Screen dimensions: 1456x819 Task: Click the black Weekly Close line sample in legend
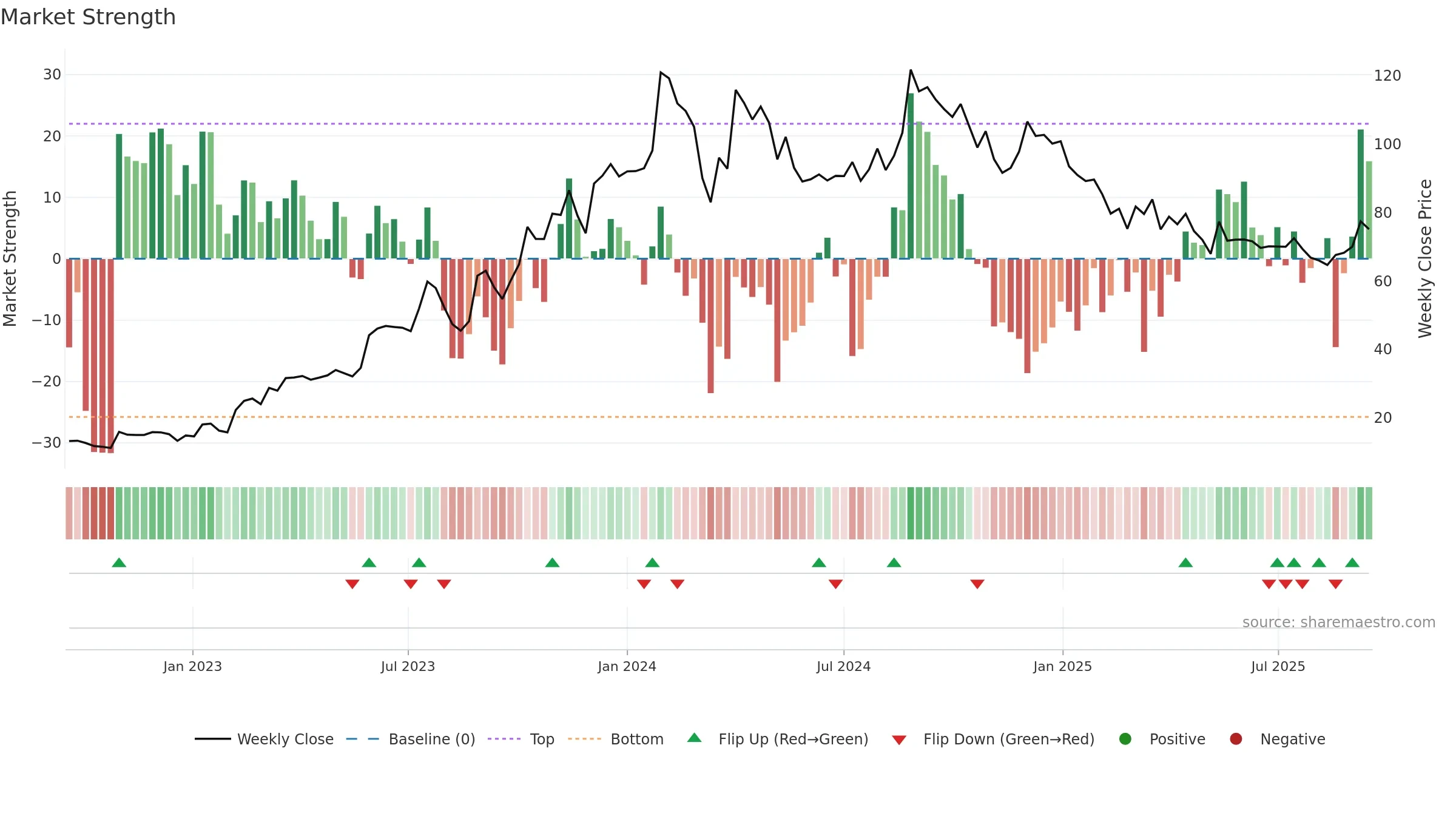tap(213, 739)
